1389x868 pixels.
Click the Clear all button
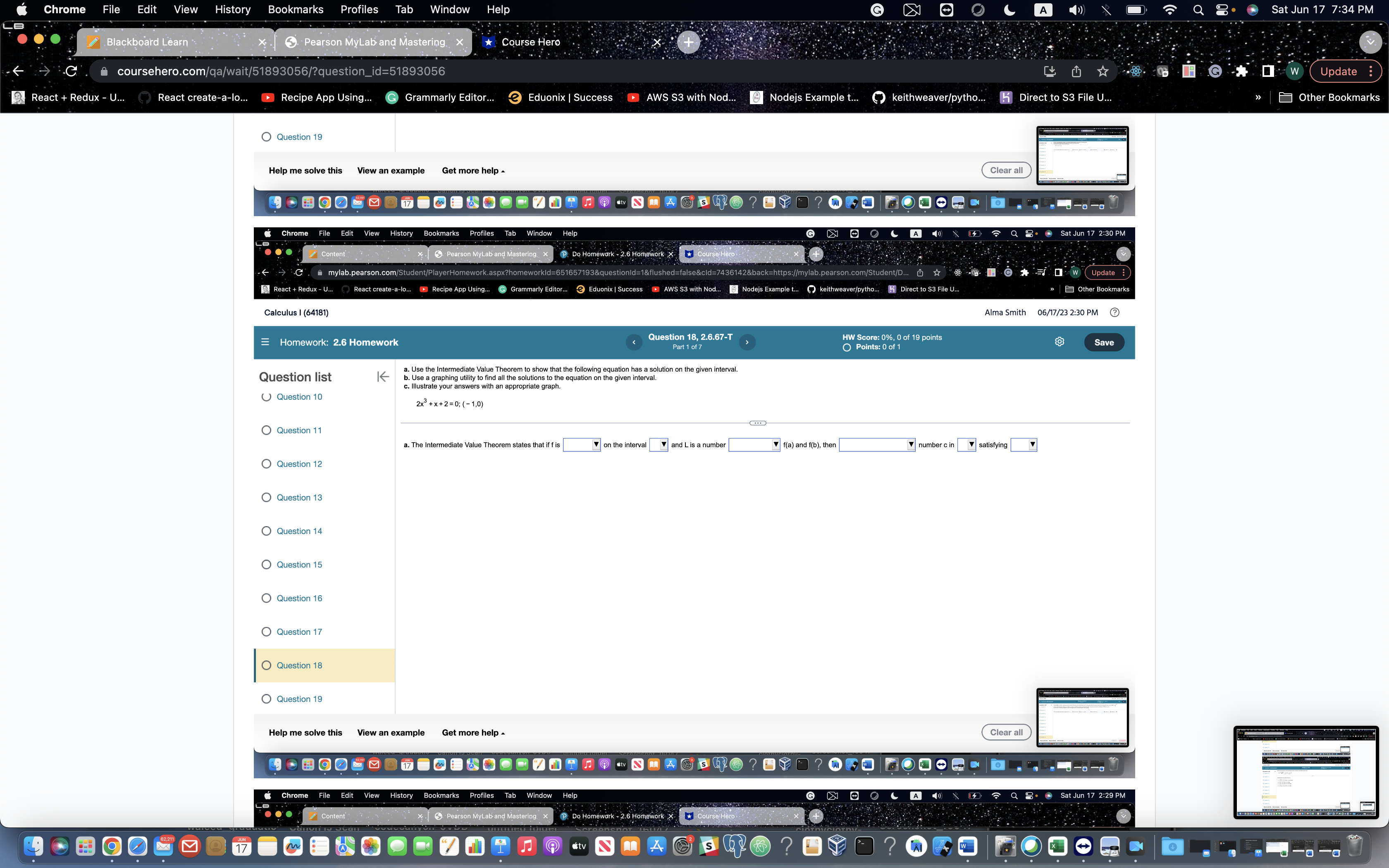(1007, 732)
